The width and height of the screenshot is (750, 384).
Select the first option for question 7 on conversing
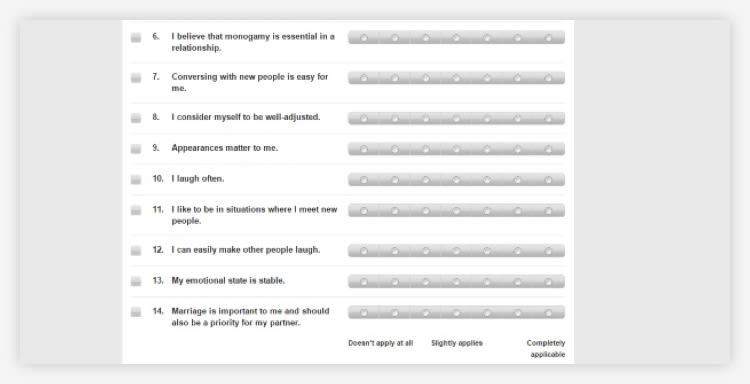364,78
